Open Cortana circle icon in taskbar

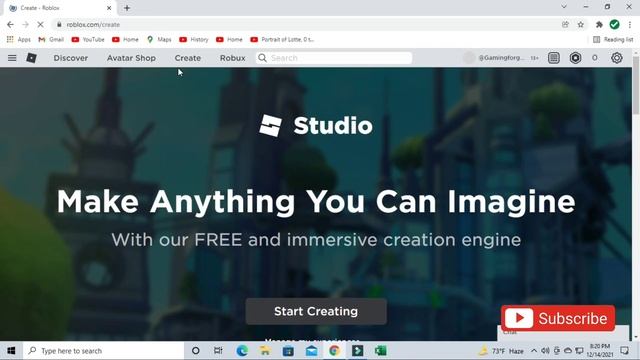coord(196,351)
